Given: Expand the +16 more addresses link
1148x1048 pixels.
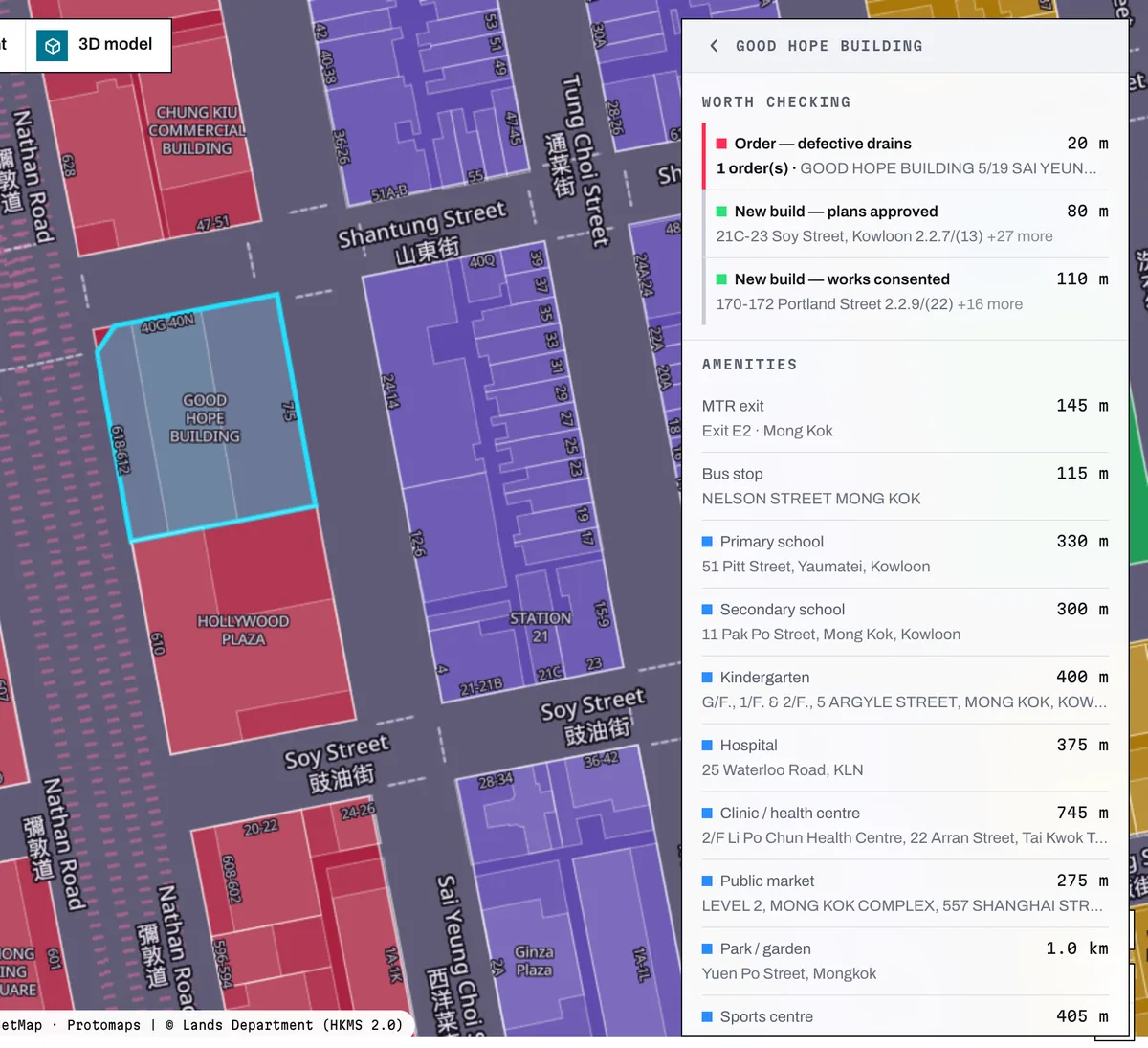Looking at the screenshot, I should point(990,304).
